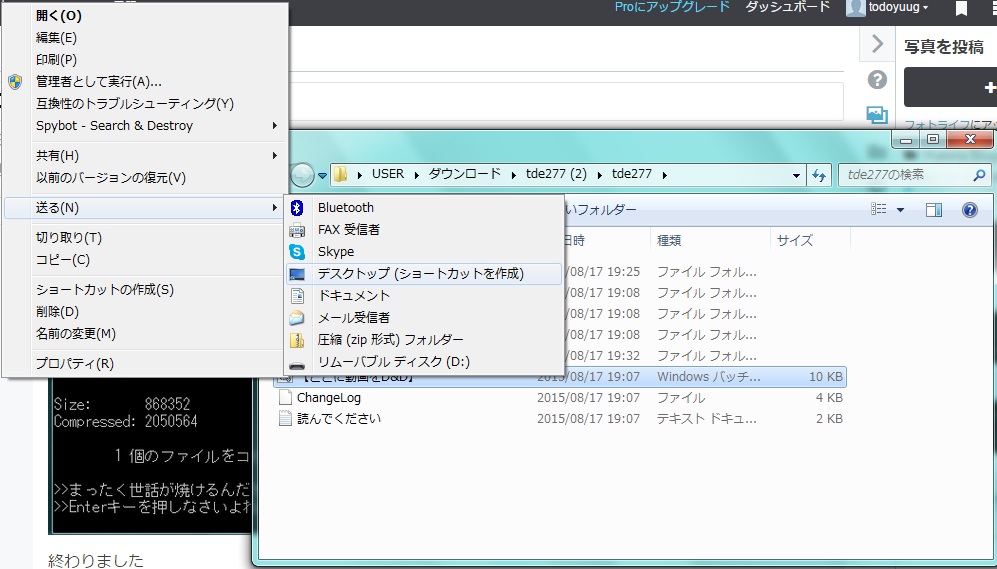Click the removable disk drive icon
Image resolution: width=997 pixels, height=569 pixels.
(x=297, y=366)
